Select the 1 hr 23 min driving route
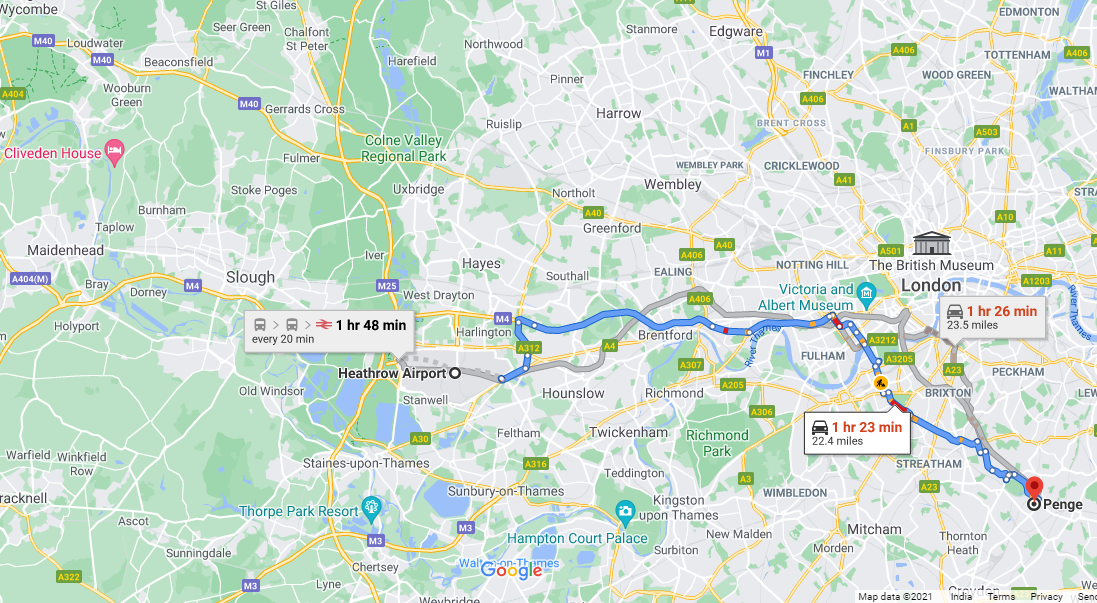The height and width of the screenshot is (603, 1097). (857, 433)
